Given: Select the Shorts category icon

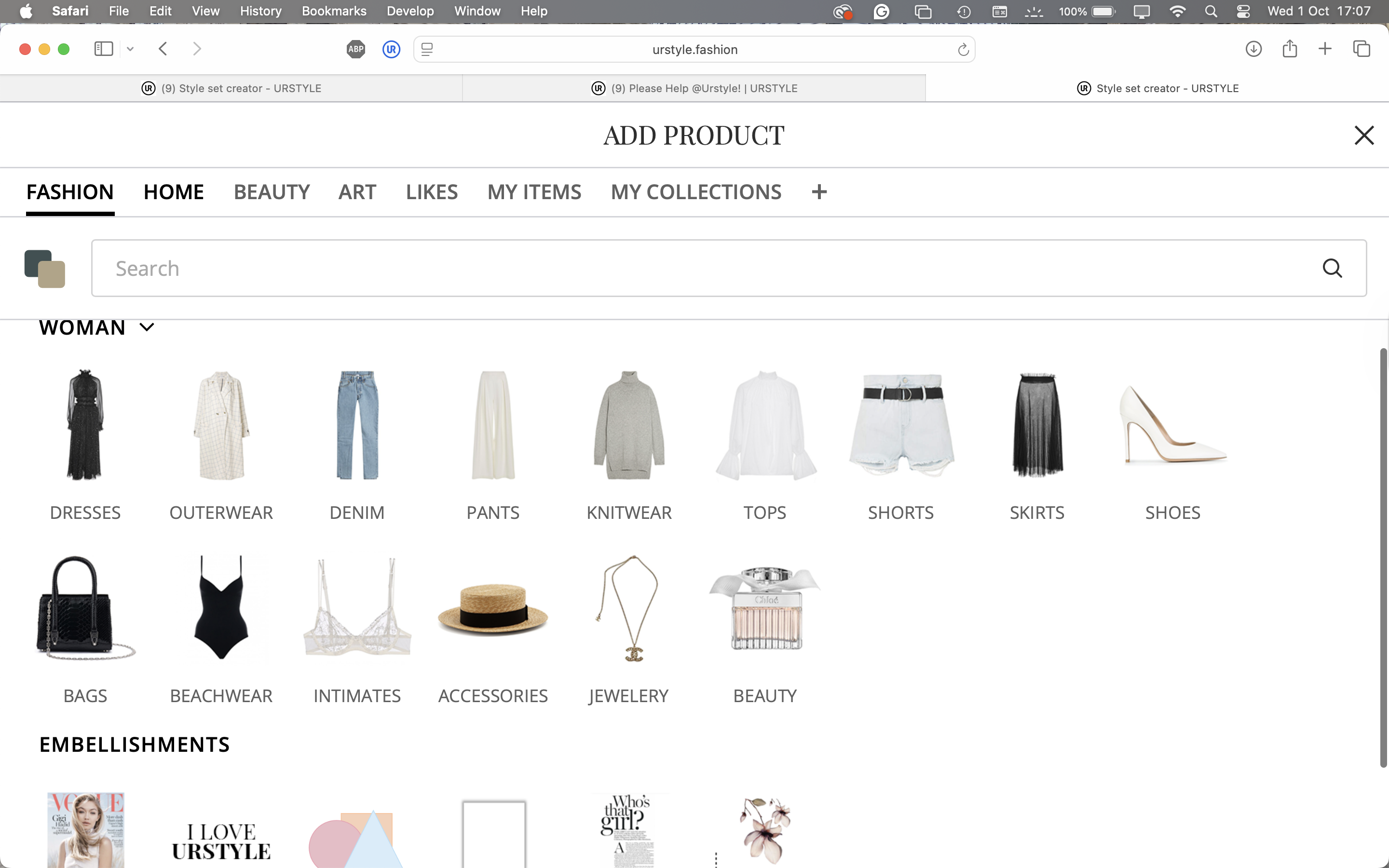Looking at the screenshot, I should click(x=901, y=425).
